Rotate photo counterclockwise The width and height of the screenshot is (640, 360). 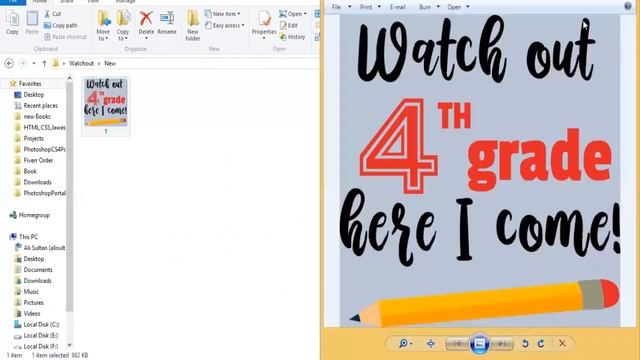(525, 344)
